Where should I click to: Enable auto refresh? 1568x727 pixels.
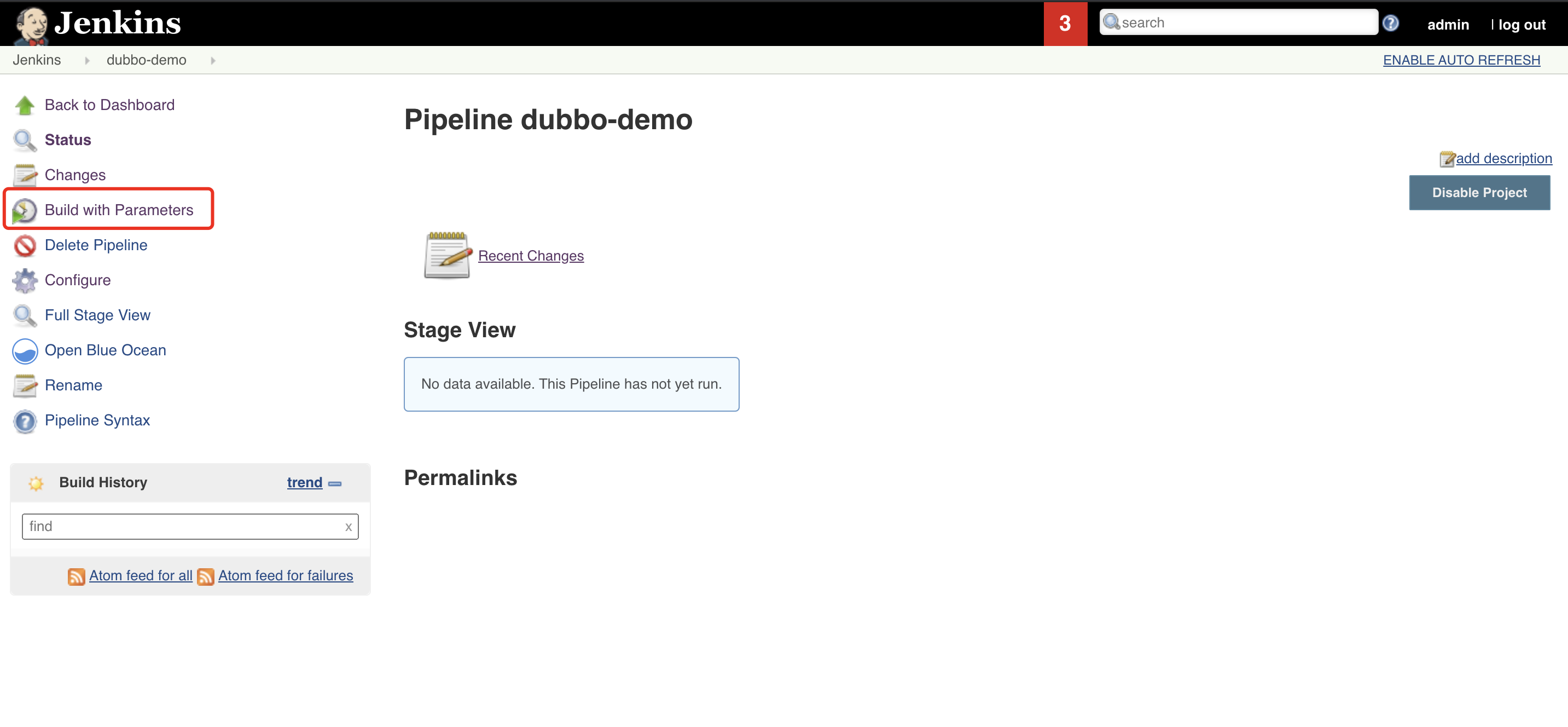[1461, 60]
